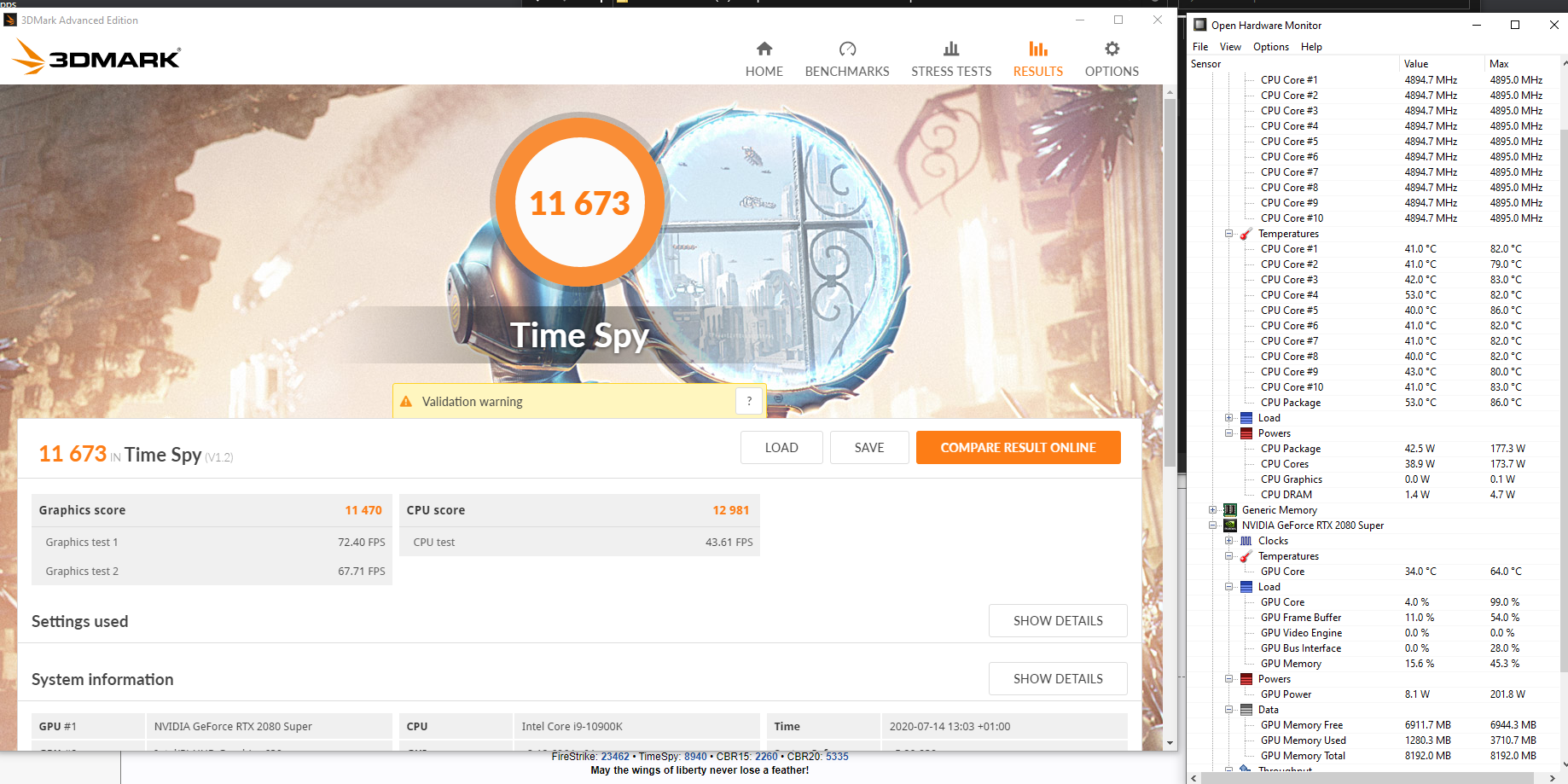Click the Max column header
Viewport: 1568px width, 784px height.
tap(1521, 64)
